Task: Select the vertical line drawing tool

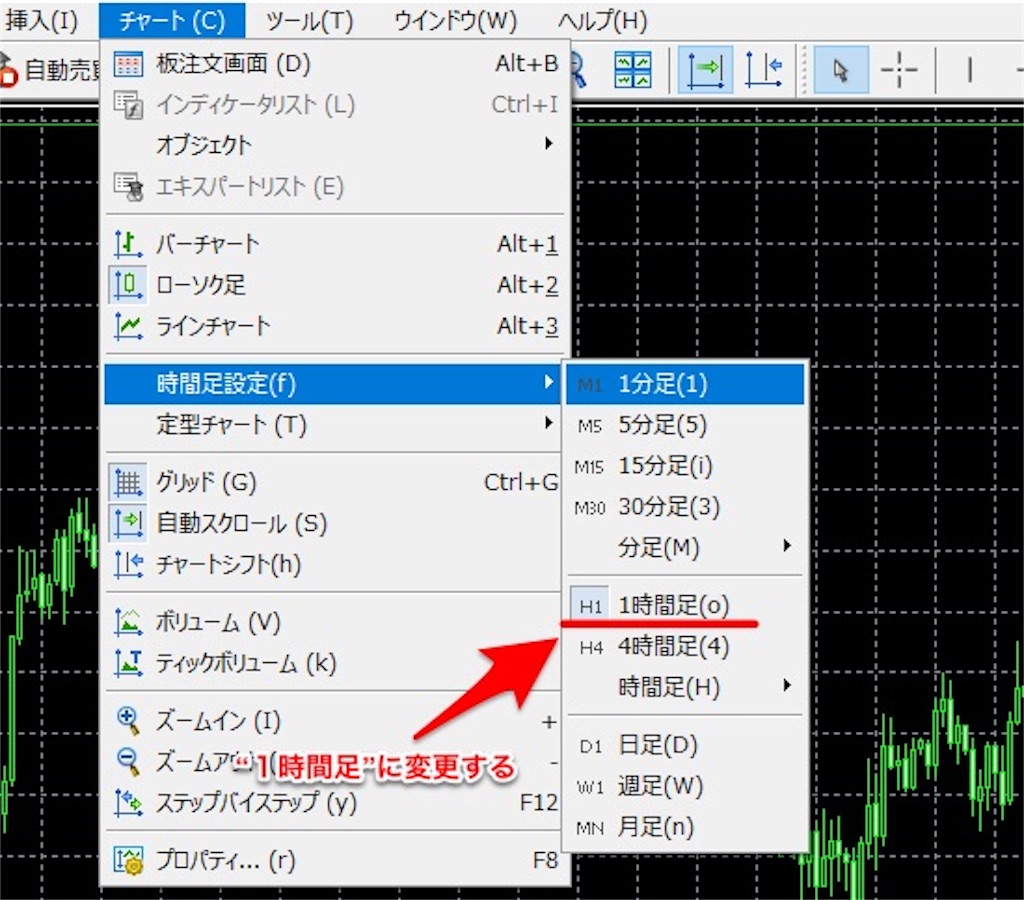Action: (970, 70)
